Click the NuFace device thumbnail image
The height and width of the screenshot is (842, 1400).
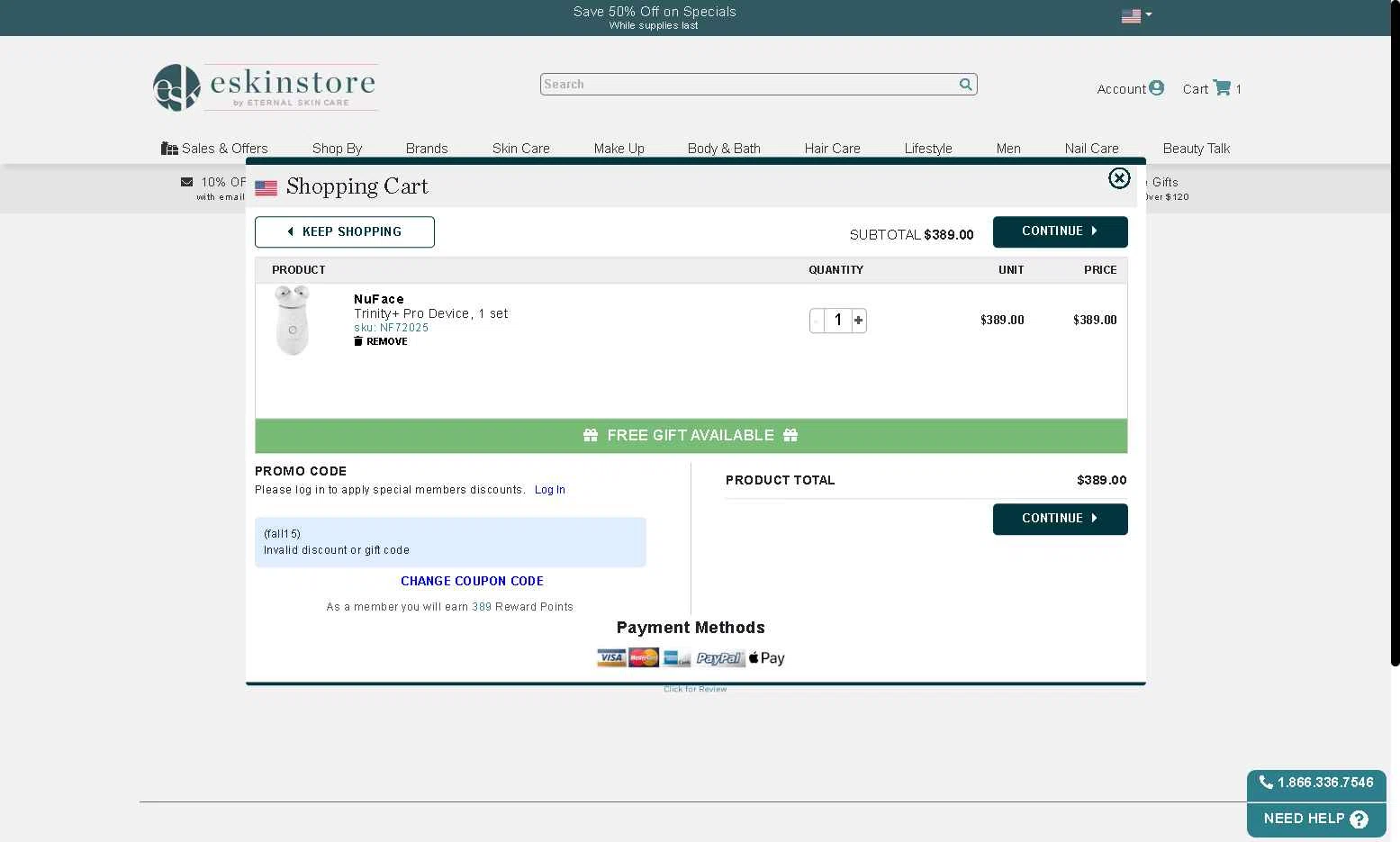point(292,320)
